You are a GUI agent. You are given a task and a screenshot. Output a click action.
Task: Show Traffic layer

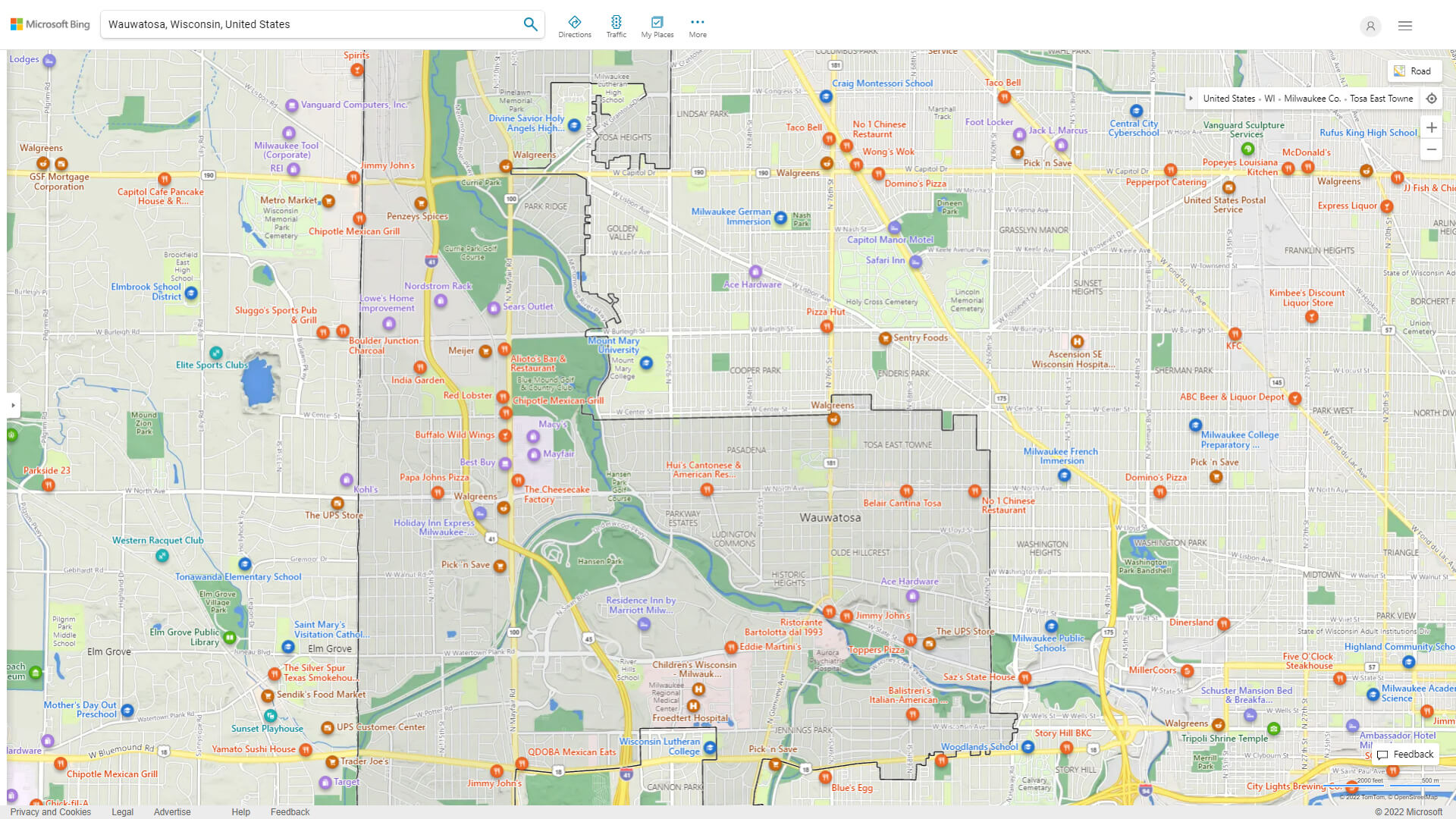click(616, 27)
